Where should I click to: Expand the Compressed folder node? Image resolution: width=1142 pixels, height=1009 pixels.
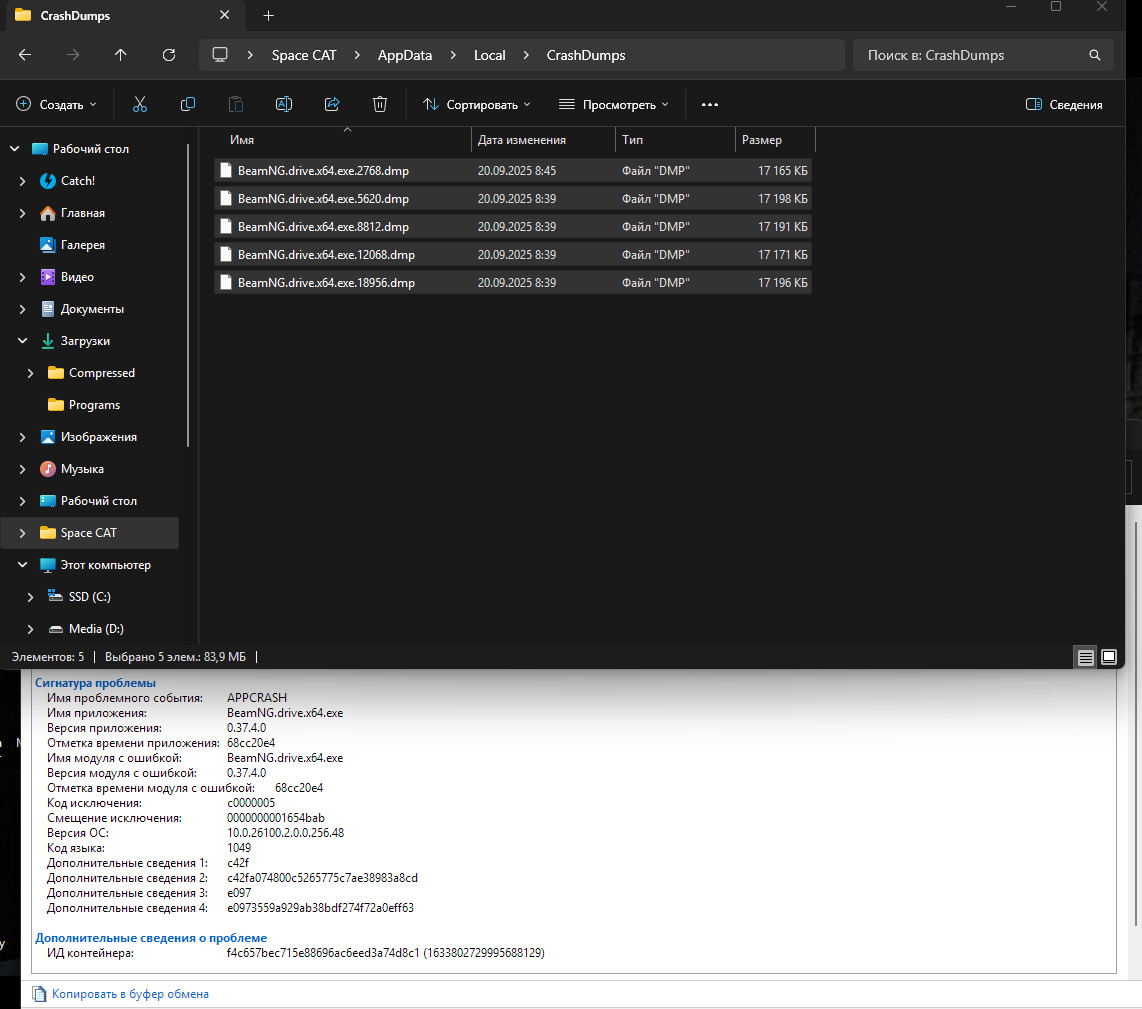point(31,373)
